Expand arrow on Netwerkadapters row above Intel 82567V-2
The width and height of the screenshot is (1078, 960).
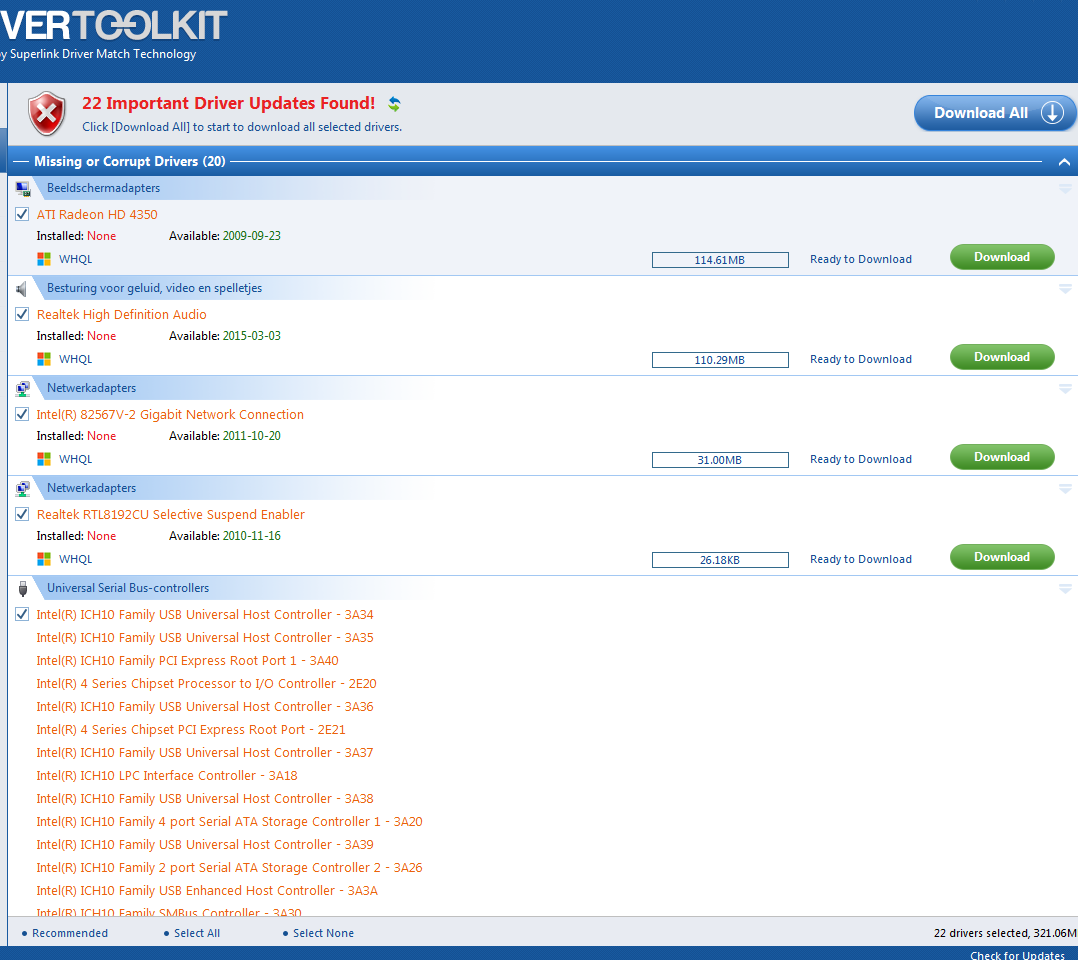(1065, 389)
